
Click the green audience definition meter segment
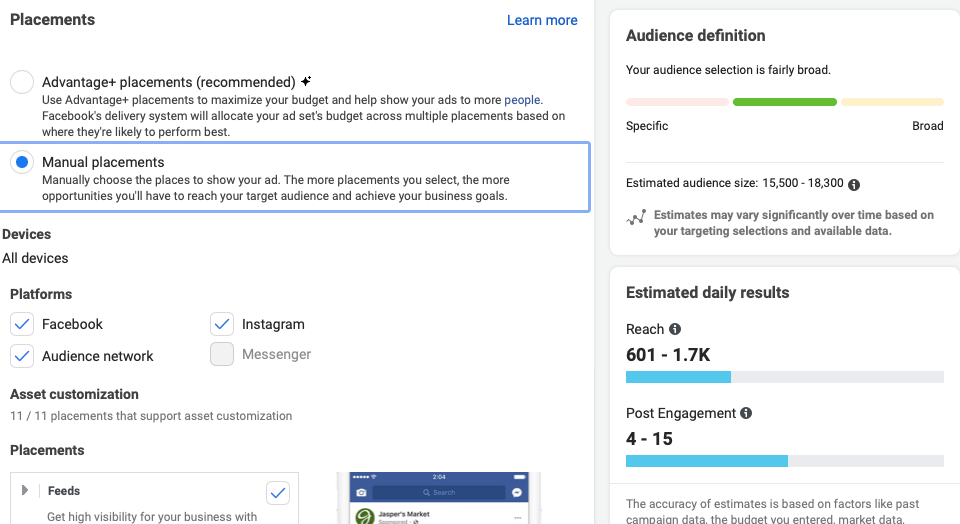(x=784, y=102)
